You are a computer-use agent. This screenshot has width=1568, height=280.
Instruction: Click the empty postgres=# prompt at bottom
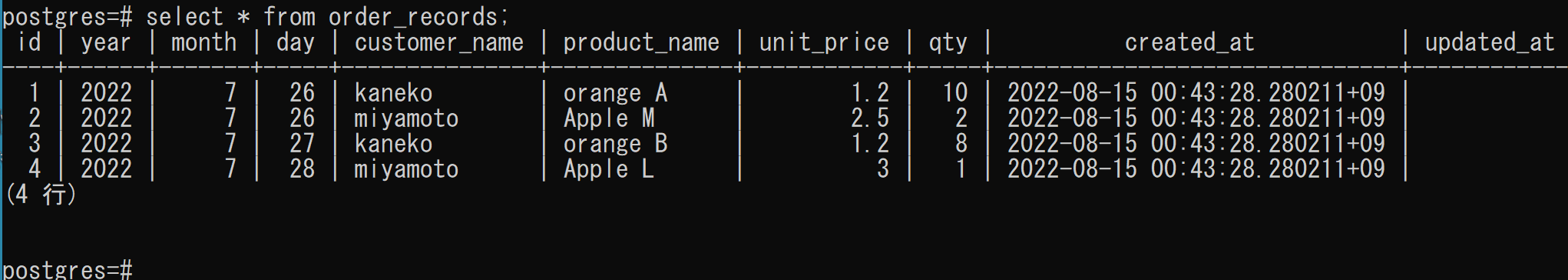(x=68, y=270)
